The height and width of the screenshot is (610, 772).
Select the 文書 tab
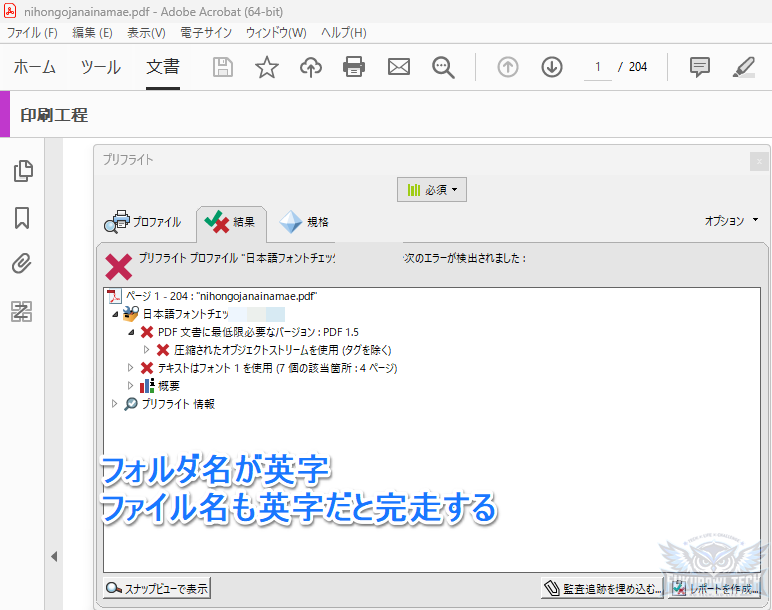pyautogui.click(x=163, y=67)
